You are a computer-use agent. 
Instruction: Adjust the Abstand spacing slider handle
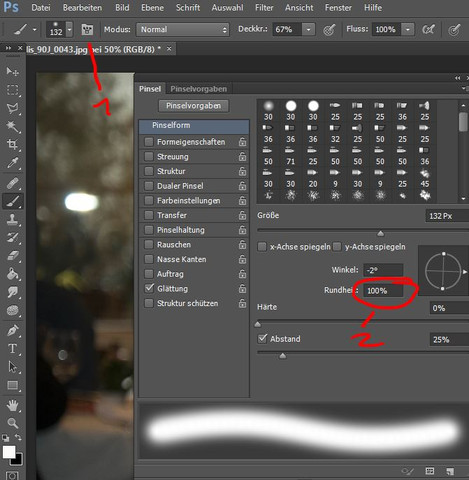(x=283, y=356)
